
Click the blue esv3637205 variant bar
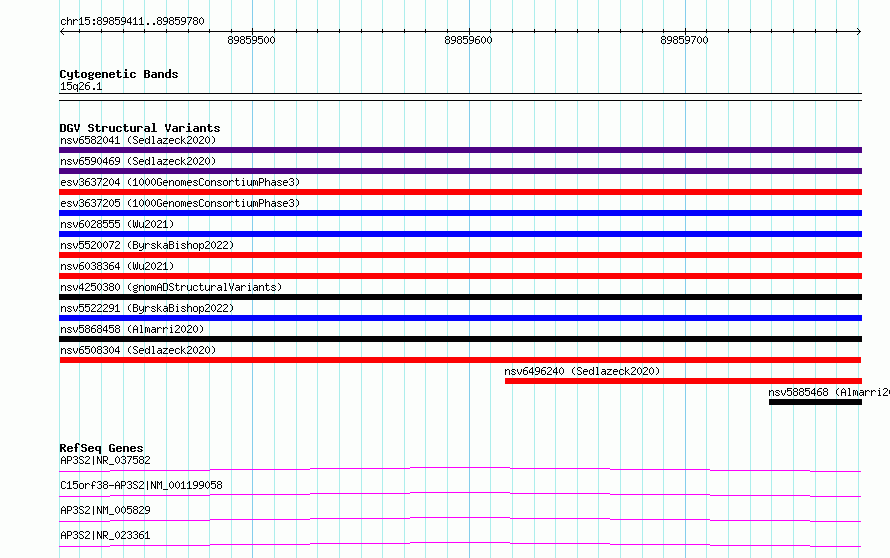click(460, 213)
